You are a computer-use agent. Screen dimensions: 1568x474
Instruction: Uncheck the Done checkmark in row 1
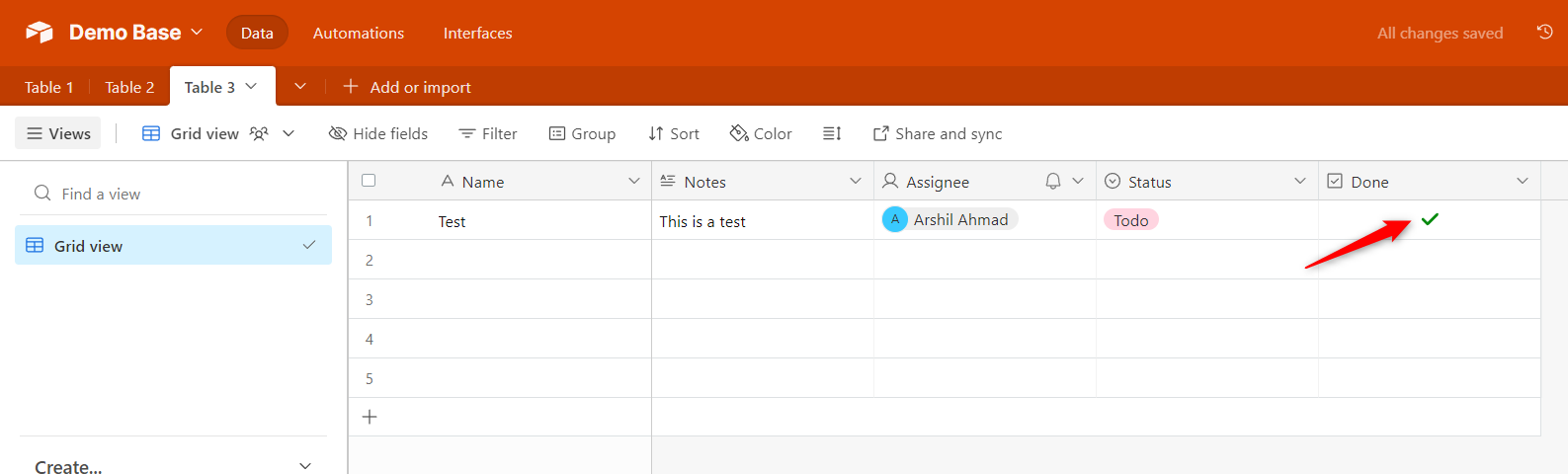[x=1430, y=219]
